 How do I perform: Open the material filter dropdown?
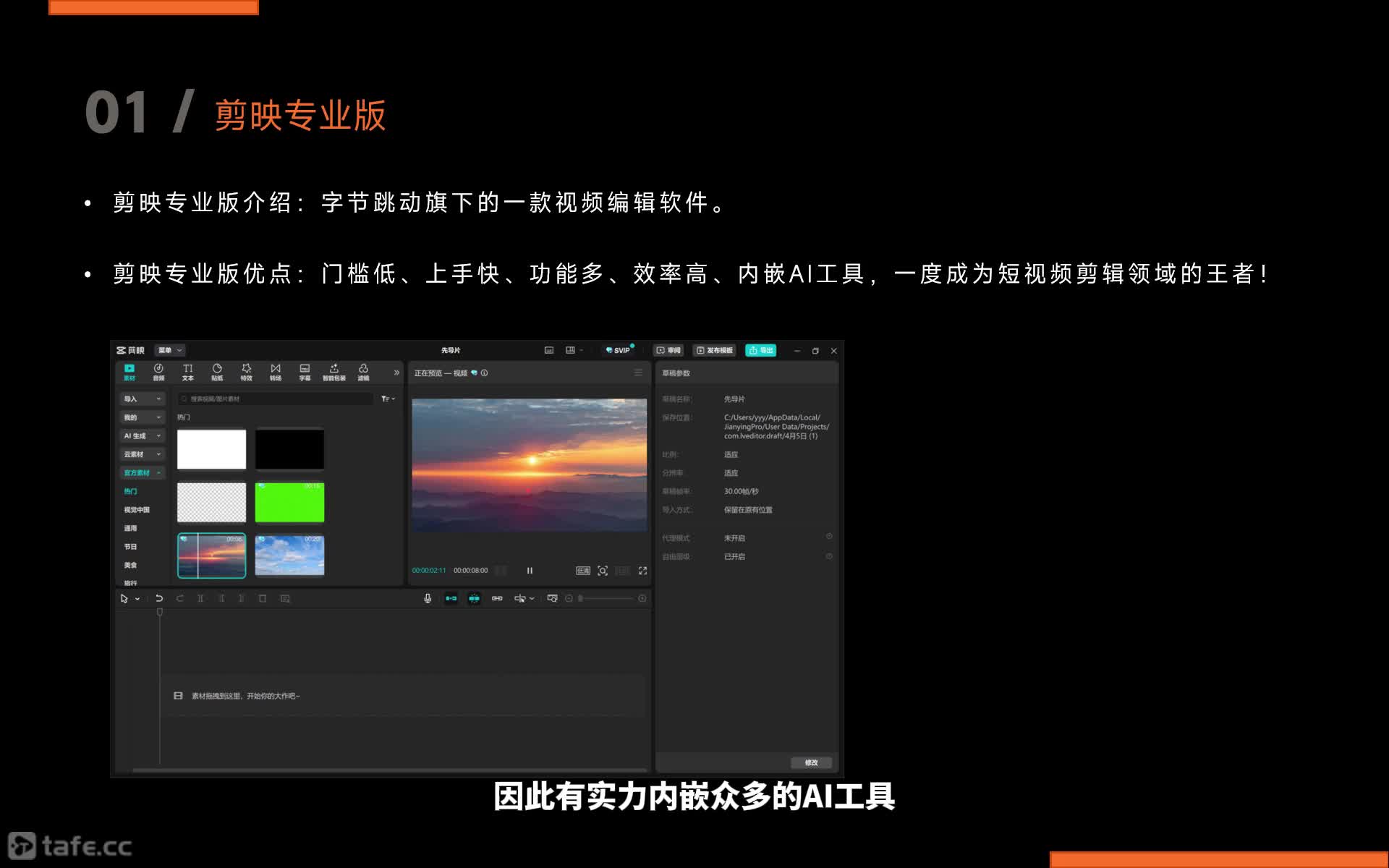(388, 399)
